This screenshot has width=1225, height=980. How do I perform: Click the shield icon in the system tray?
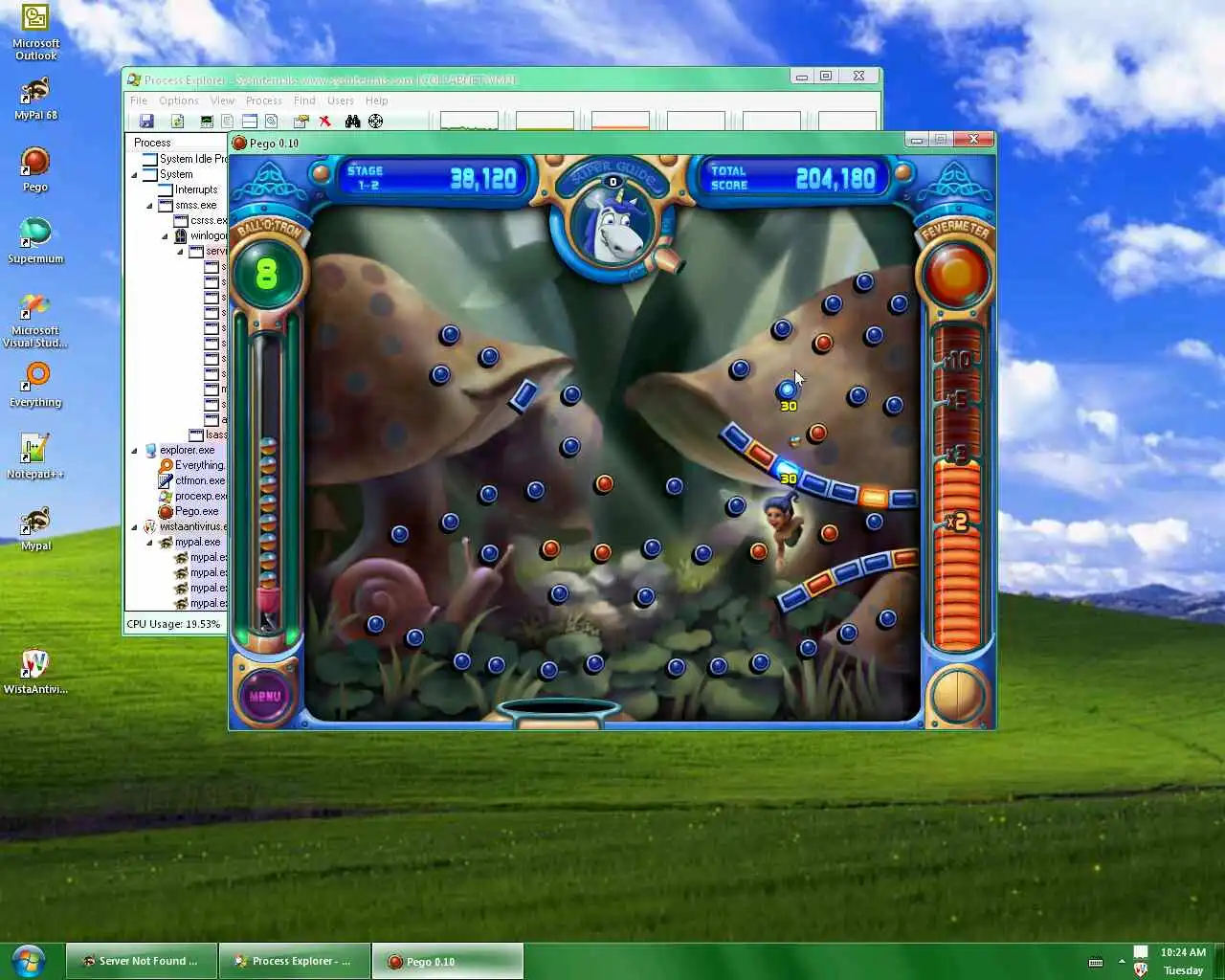[1140, 969]
